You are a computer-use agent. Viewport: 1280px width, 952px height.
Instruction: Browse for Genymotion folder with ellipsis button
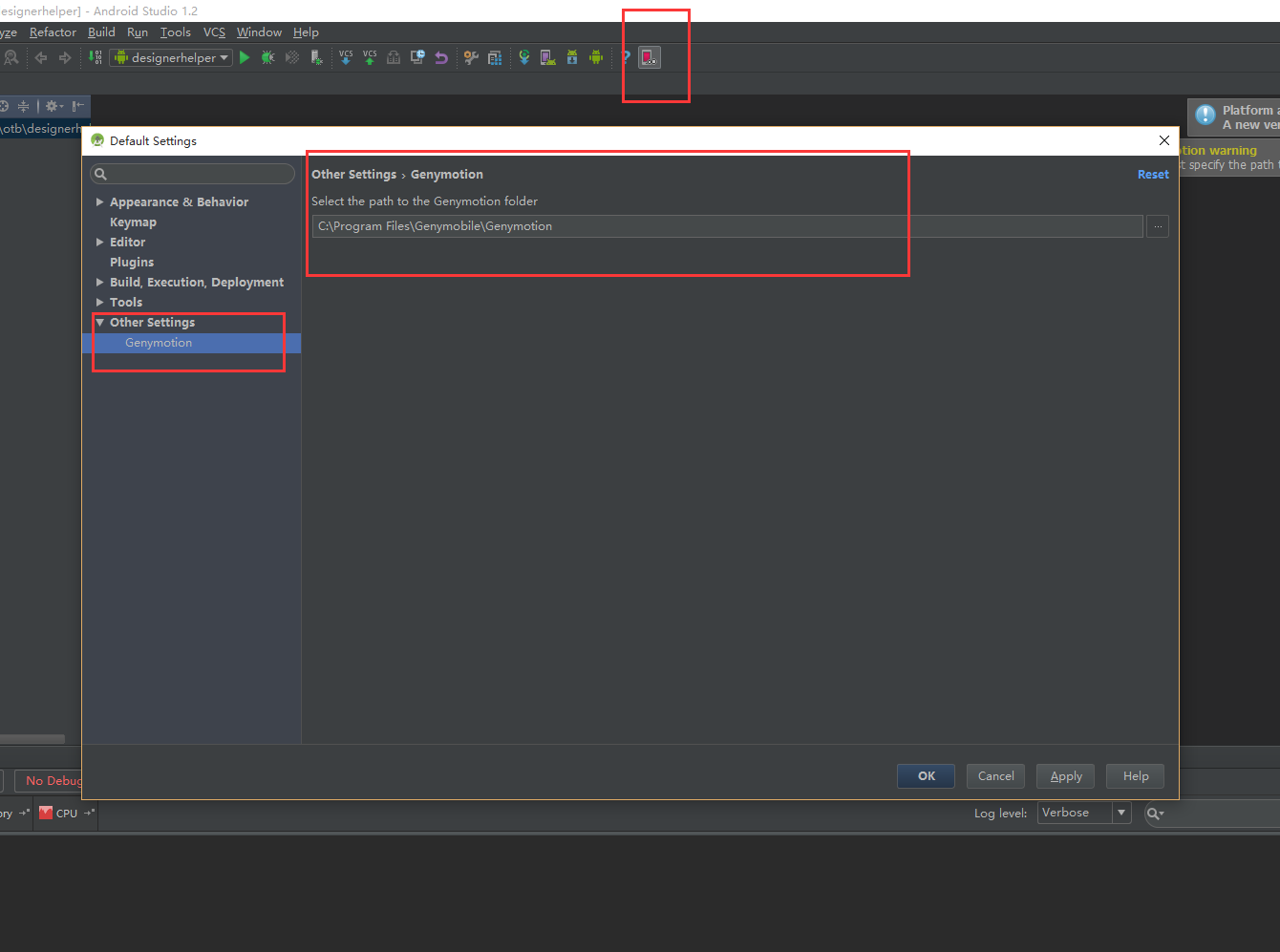pyautogui.click(x=1158, y=226)
